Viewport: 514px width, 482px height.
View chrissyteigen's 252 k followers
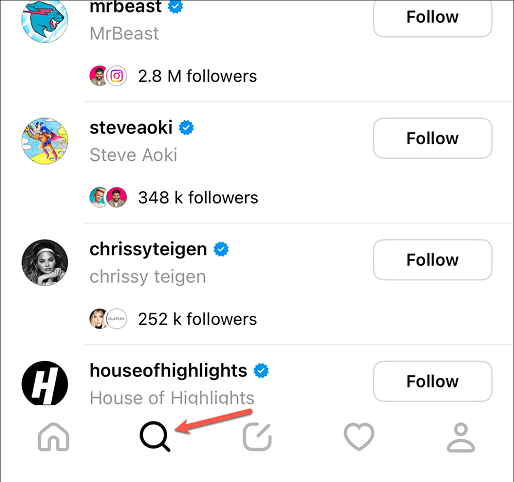tap(197, 319)
